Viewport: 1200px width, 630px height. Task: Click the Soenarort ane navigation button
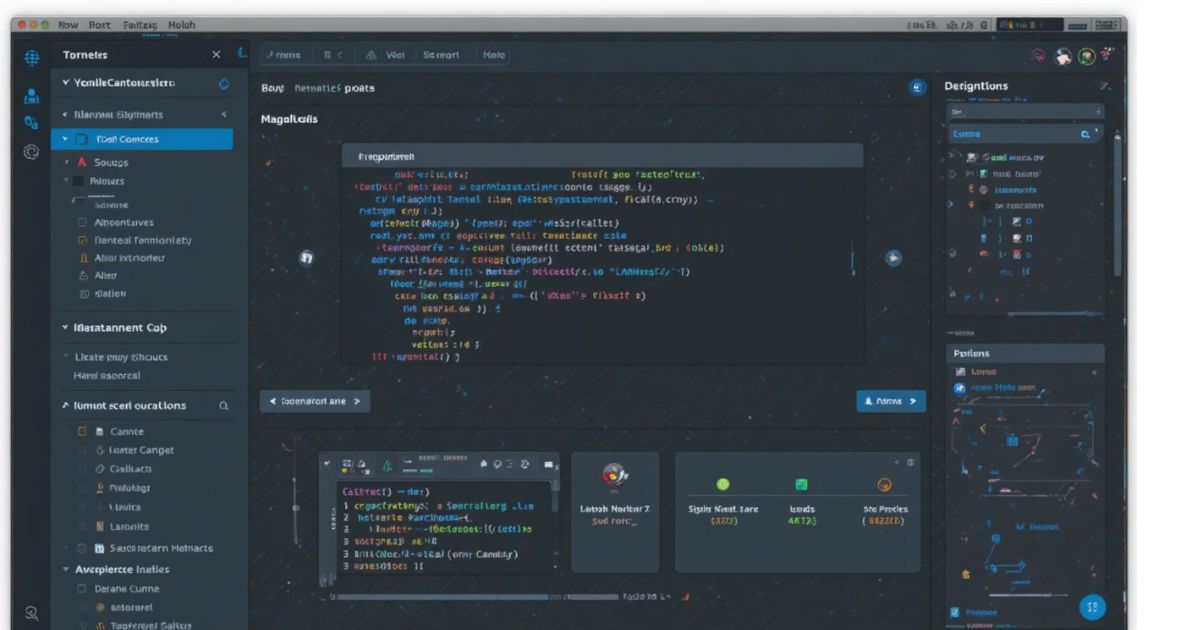coord(315,401)
